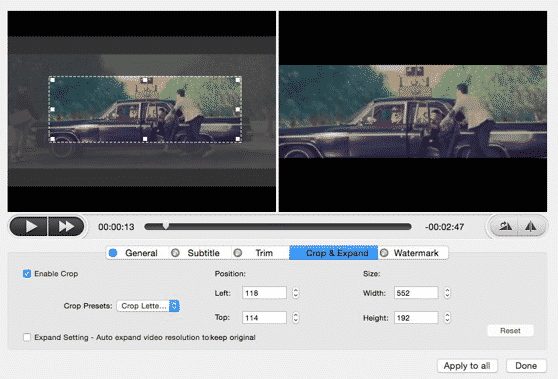Select the top-left crop handle
The width and height of the screenshot is (558, 379).
[52, 80]
